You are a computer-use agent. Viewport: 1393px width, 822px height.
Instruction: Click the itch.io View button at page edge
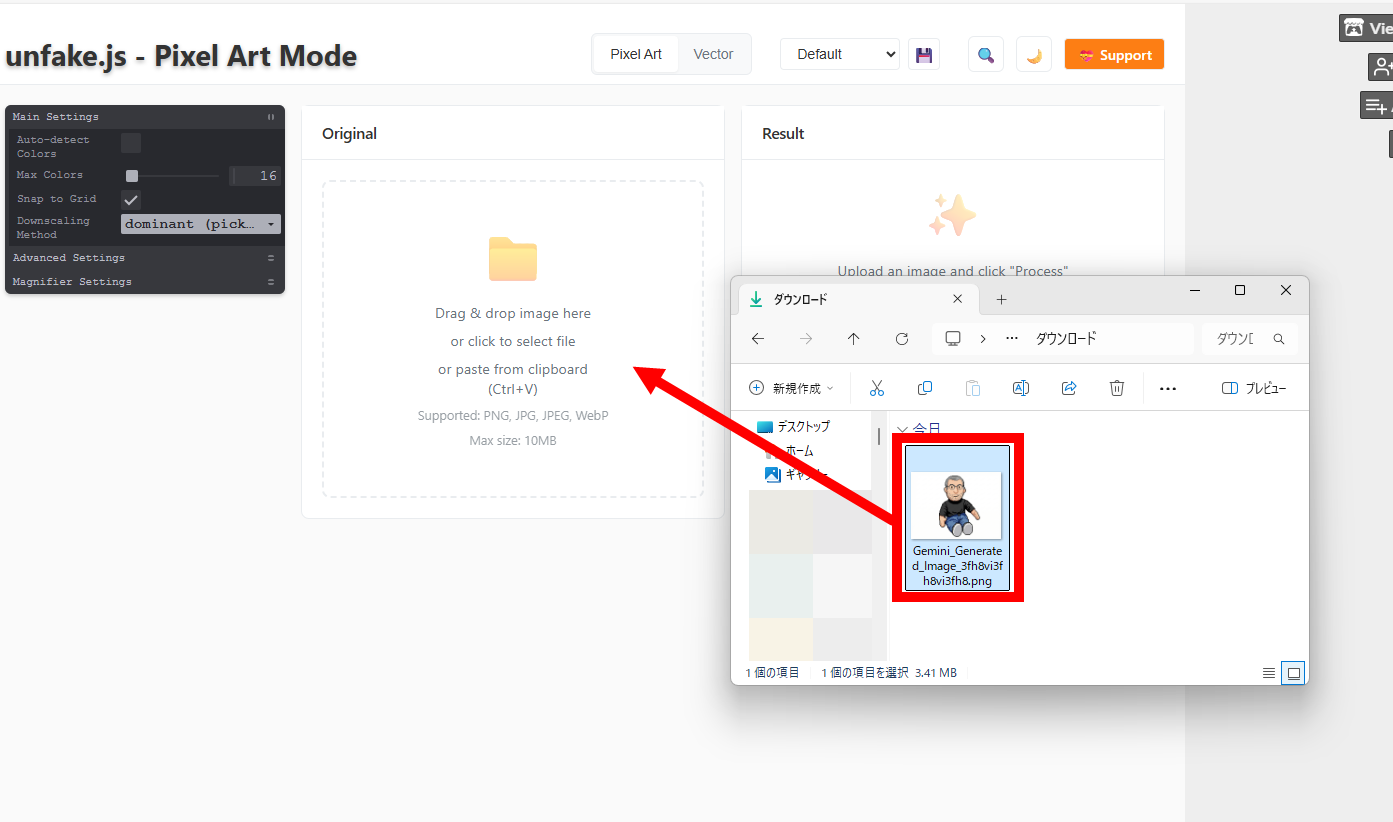(x=1366, y=28)
